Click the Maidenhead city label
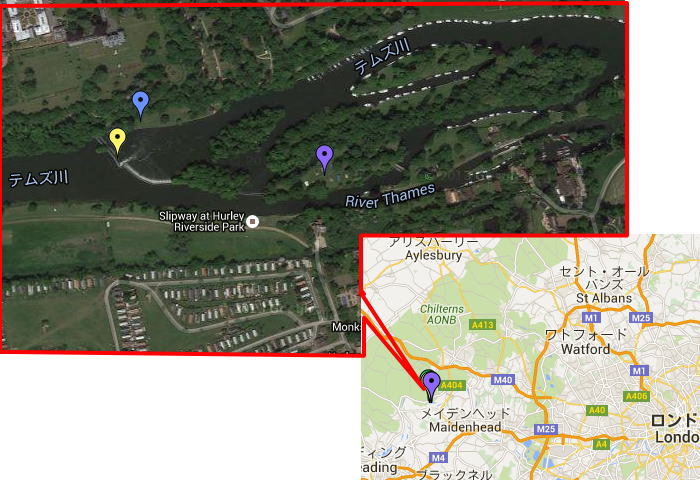This screenshot has height=480, width=700. (x=465, y=427)
